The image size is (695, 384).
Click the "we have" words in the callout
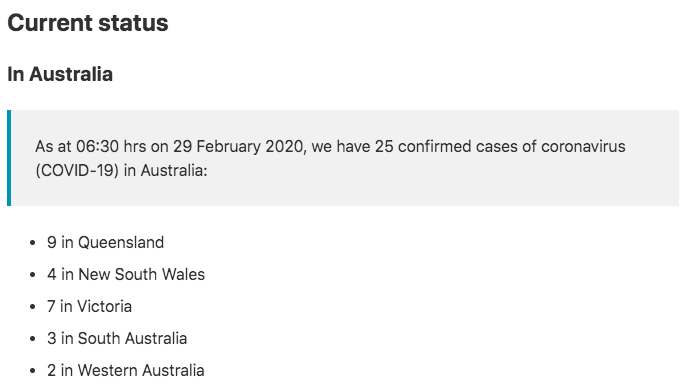(x=341, y=146)
